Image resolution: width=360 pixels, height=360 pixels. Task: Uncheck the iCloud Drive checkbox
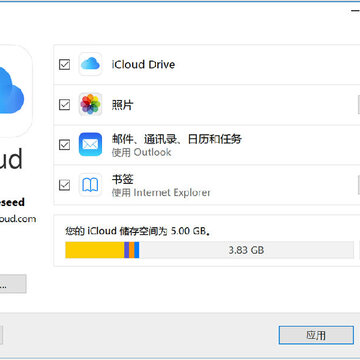(64, 64)
